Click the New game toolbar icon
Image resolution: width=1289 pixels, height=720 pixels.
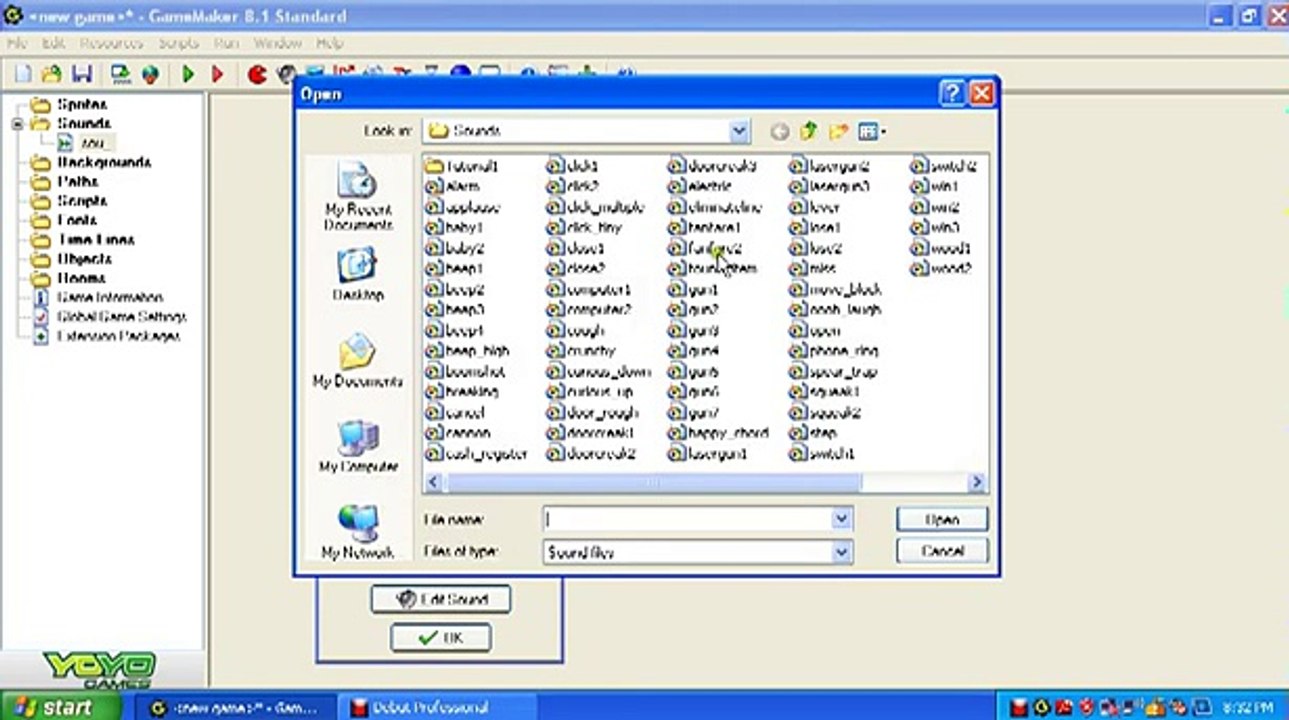click(x=23, y=73)
